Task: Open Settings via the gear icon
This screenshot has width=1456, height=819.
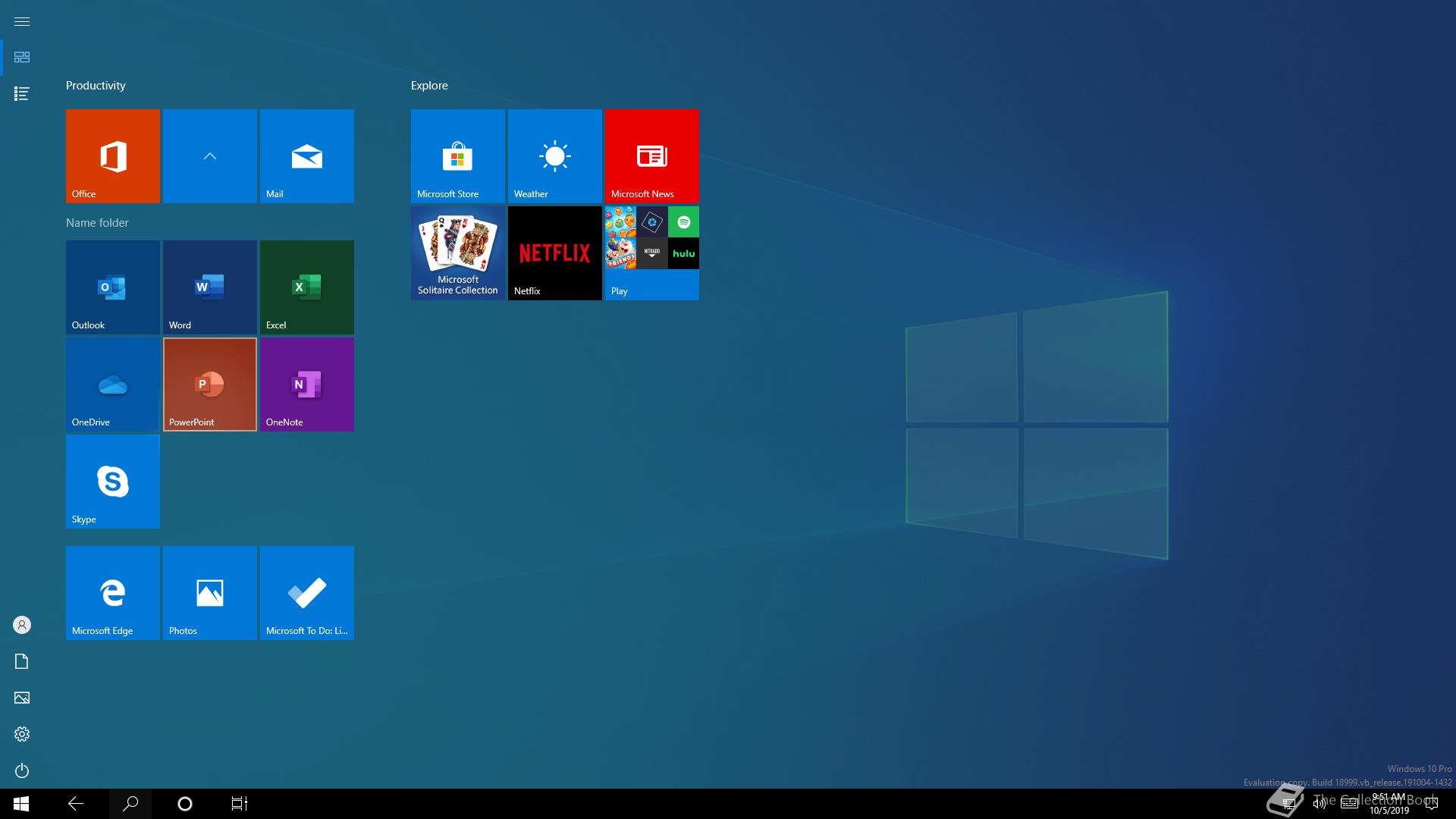Action: [22, 734]
